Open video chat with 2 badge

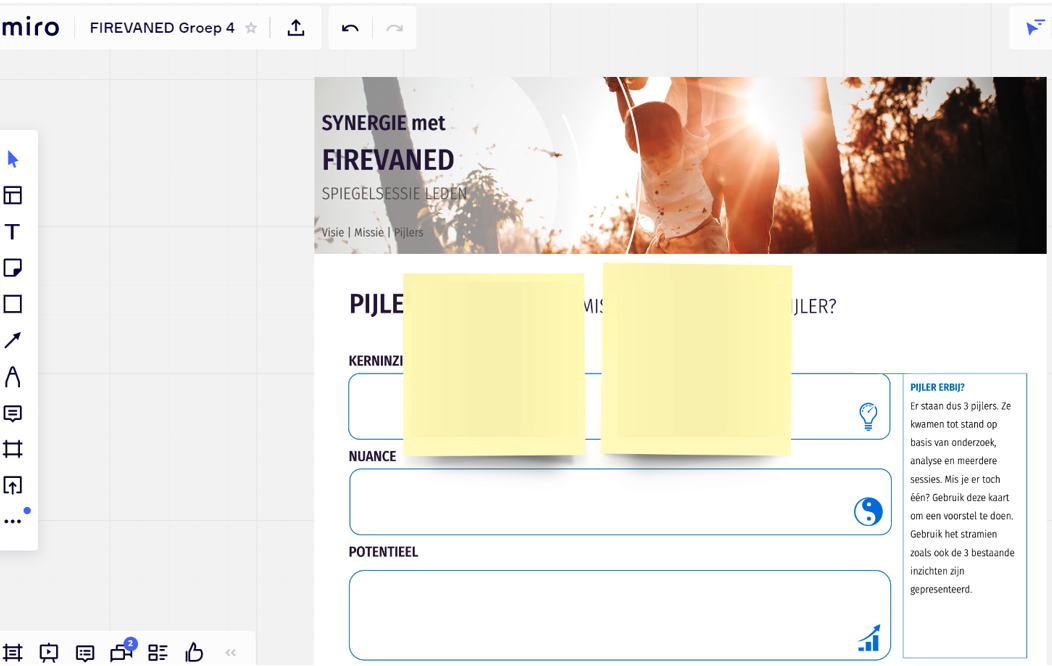121,653
